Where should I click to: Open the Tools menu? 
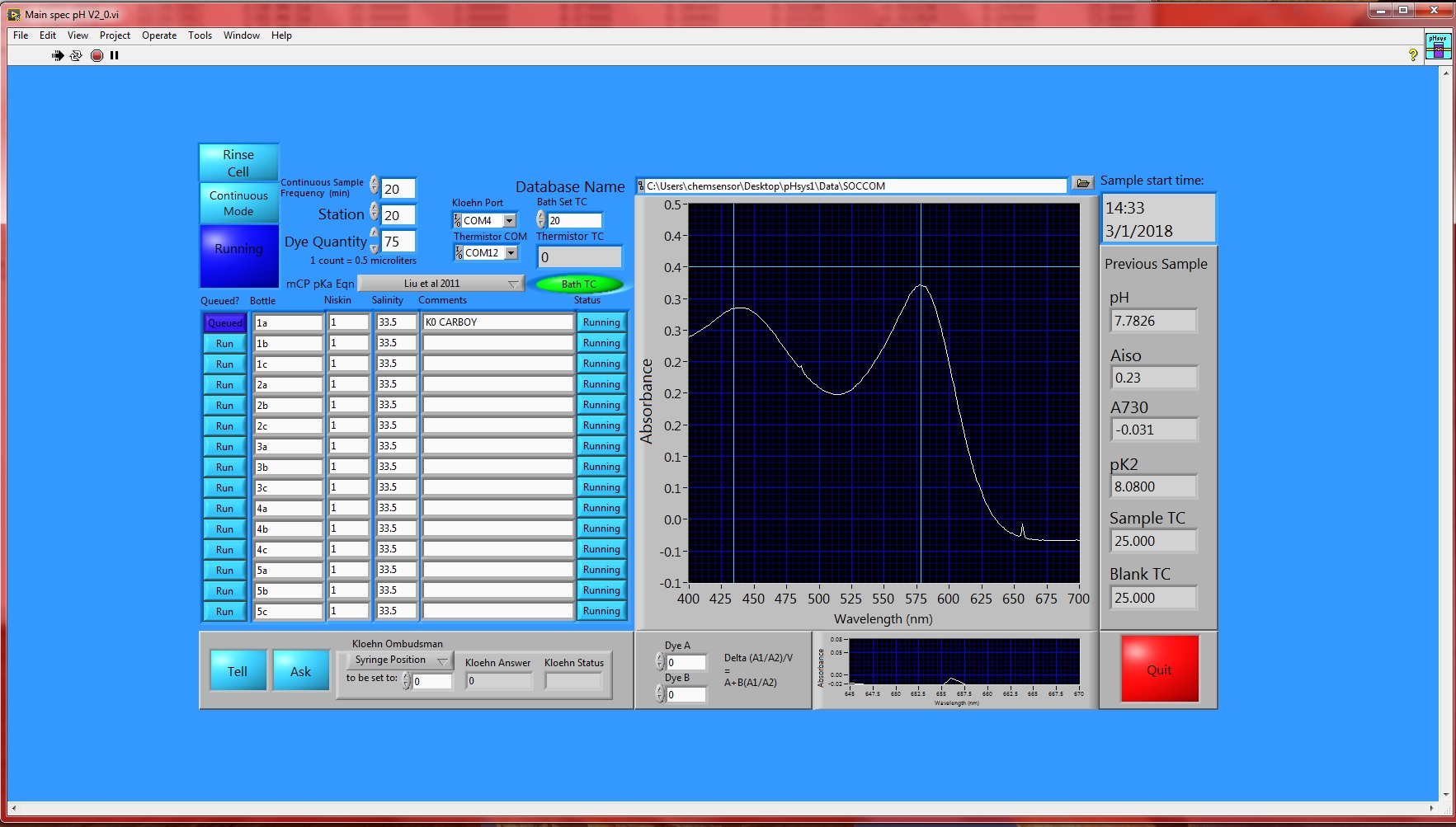click(200, 35)
